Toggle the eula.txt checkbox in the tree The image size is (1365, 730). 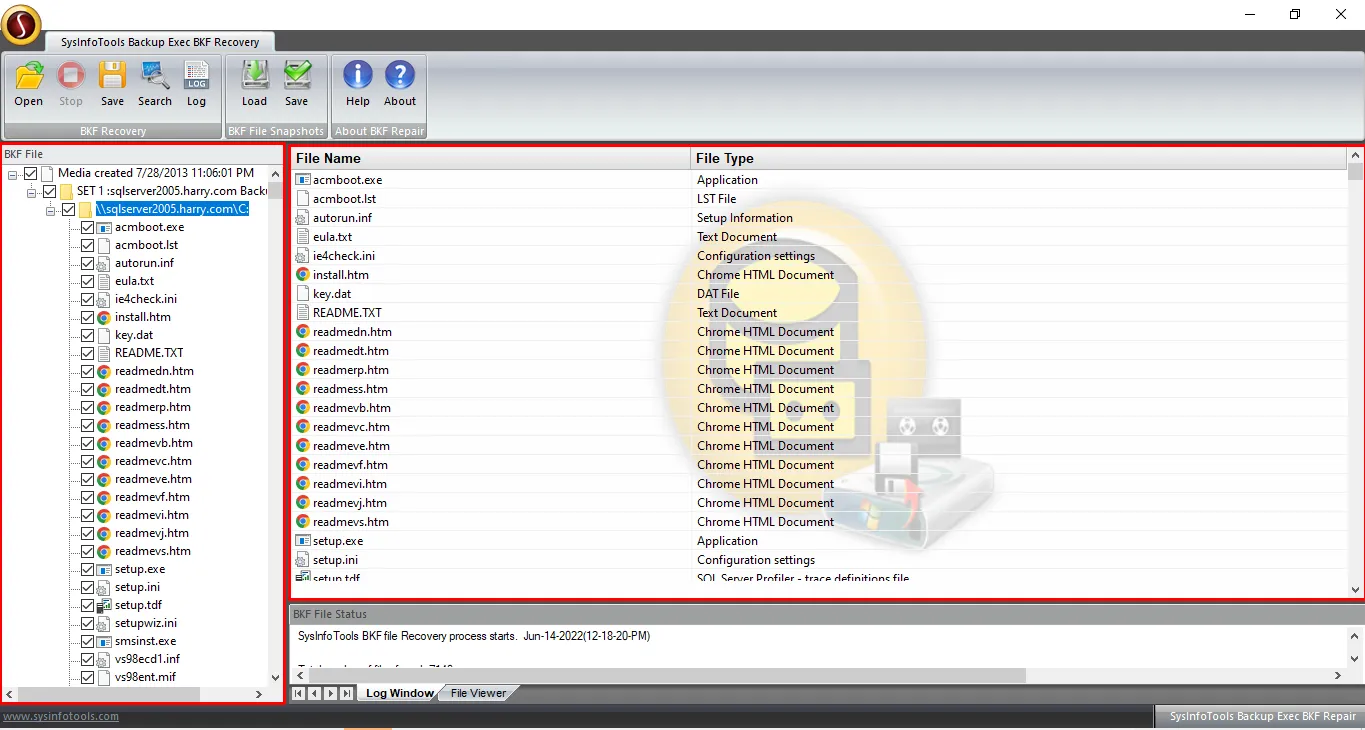pos(87,281)
